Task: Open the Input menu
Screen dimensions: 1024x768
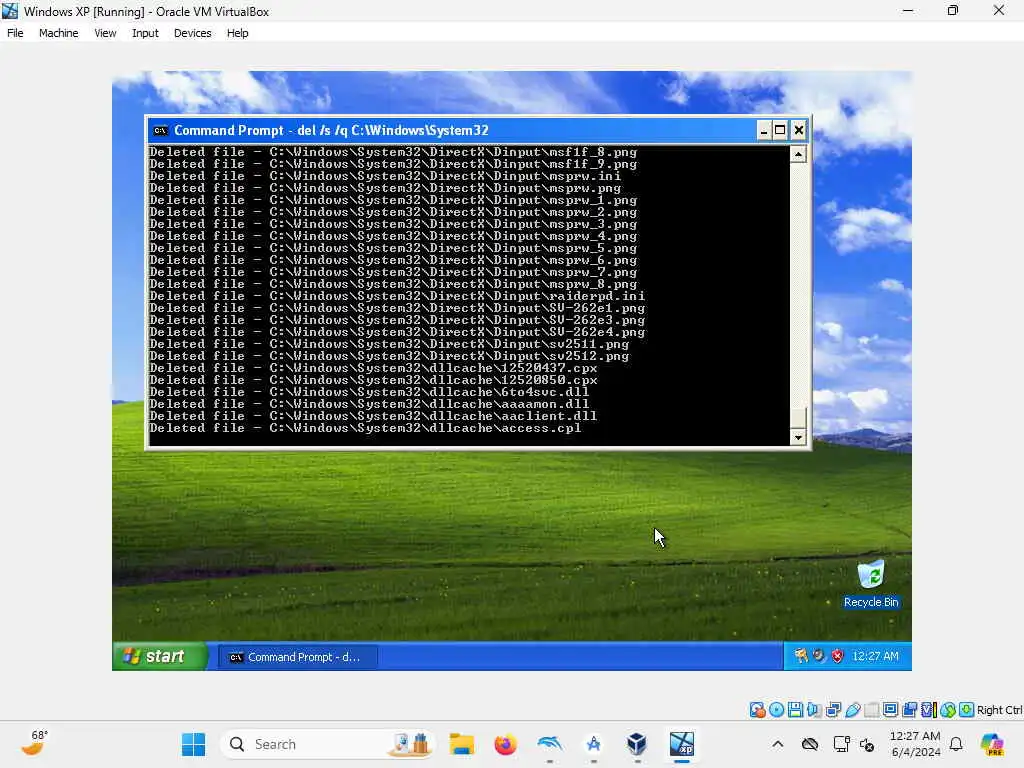Action: [x=145, y=33]
